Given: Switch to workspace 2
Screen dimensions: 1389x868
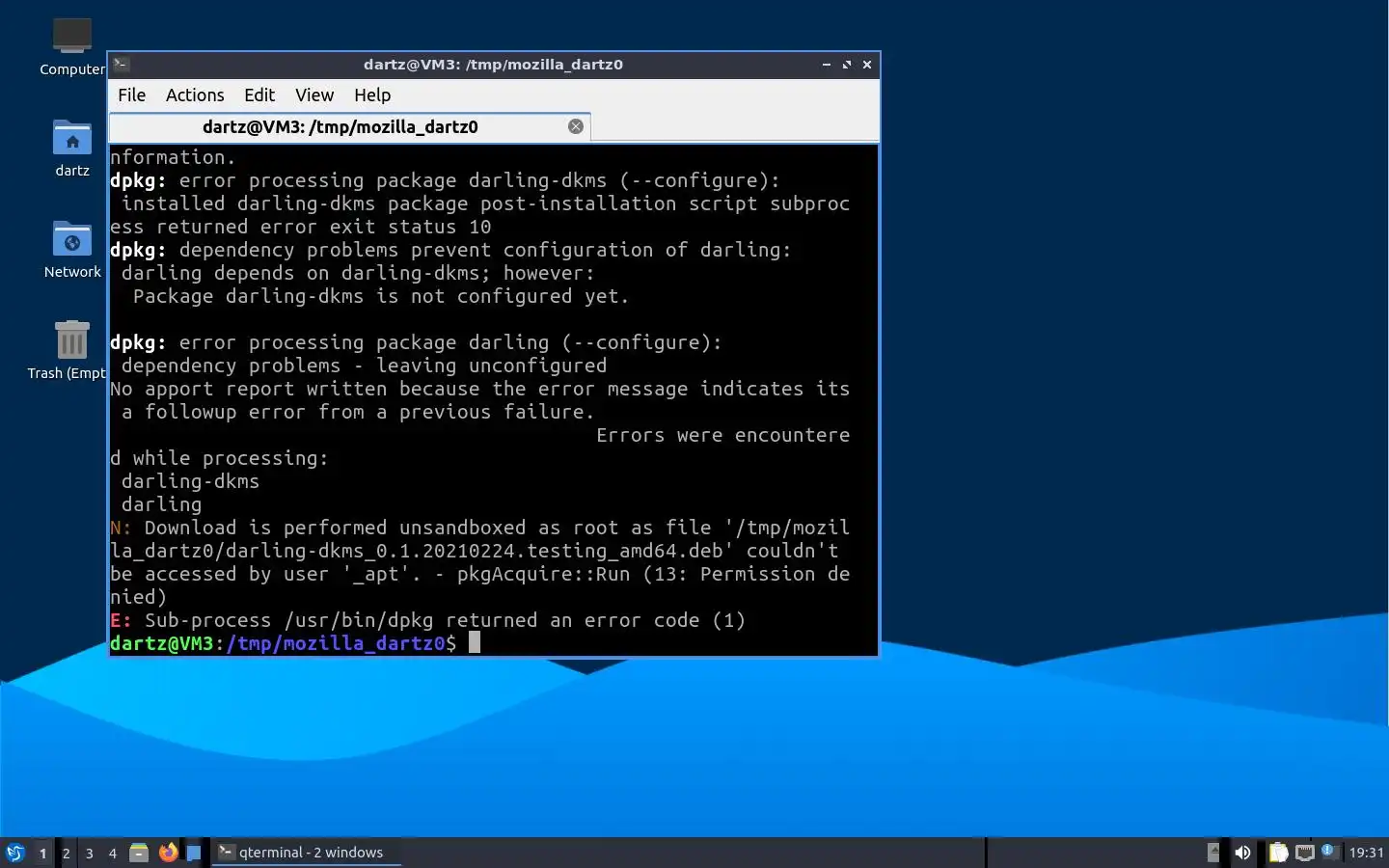Looking at the screenshot, I should pyautogui.click(x=66, y=853).
